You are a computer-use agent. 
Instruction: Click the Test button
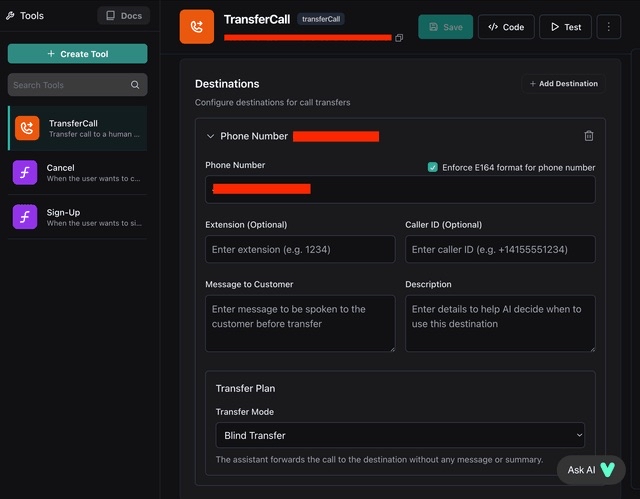pos(565,27)
